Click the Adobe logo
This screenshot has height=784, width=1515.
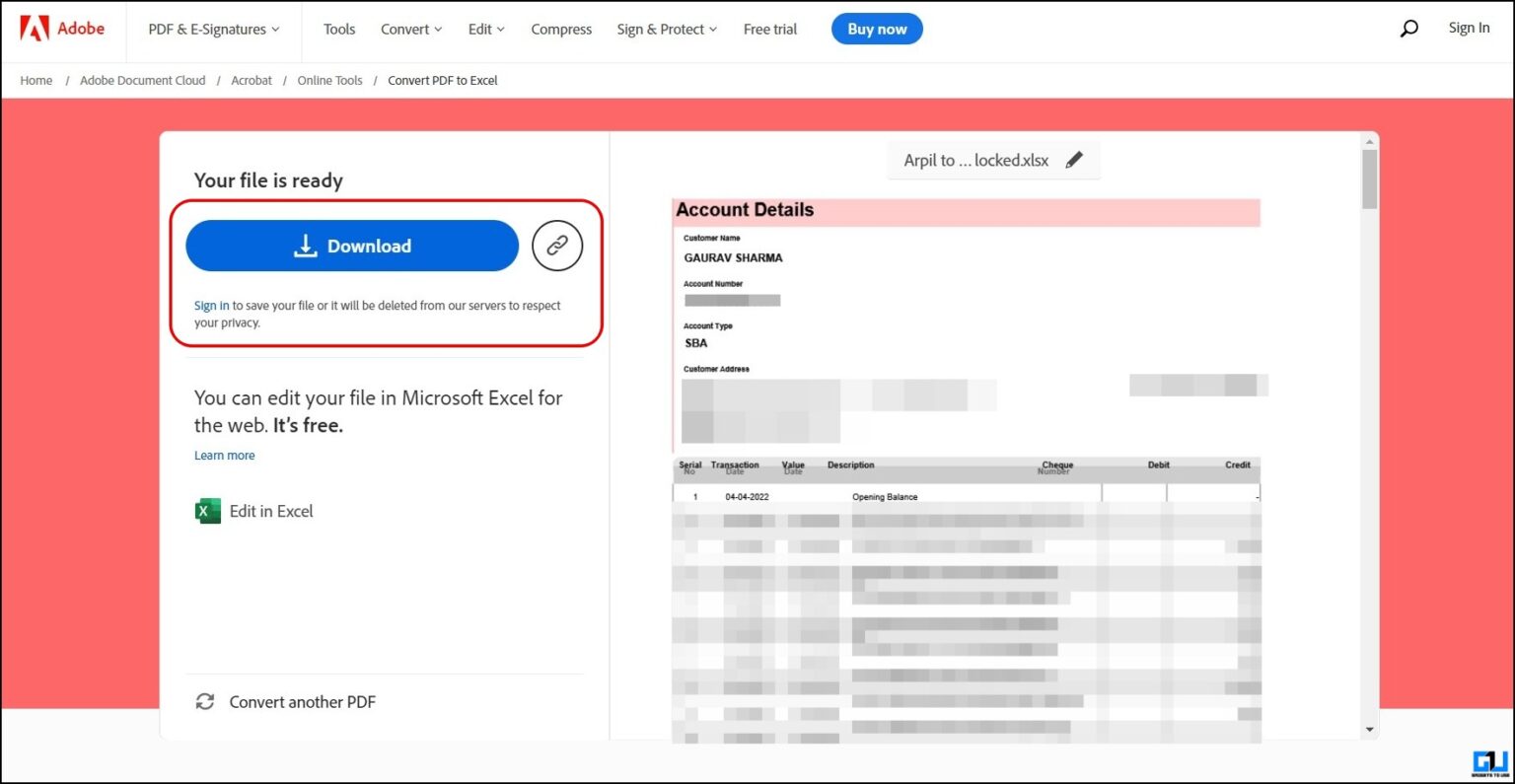click(61, 29)
